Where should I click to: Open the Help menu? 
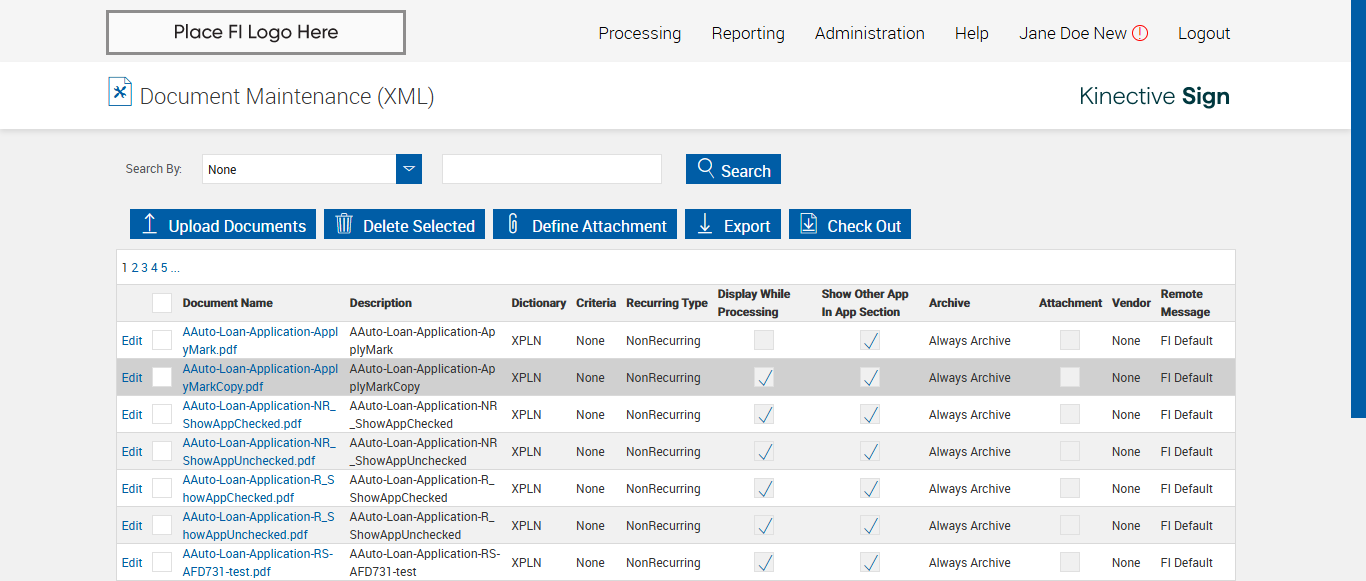tap(971, 33)
